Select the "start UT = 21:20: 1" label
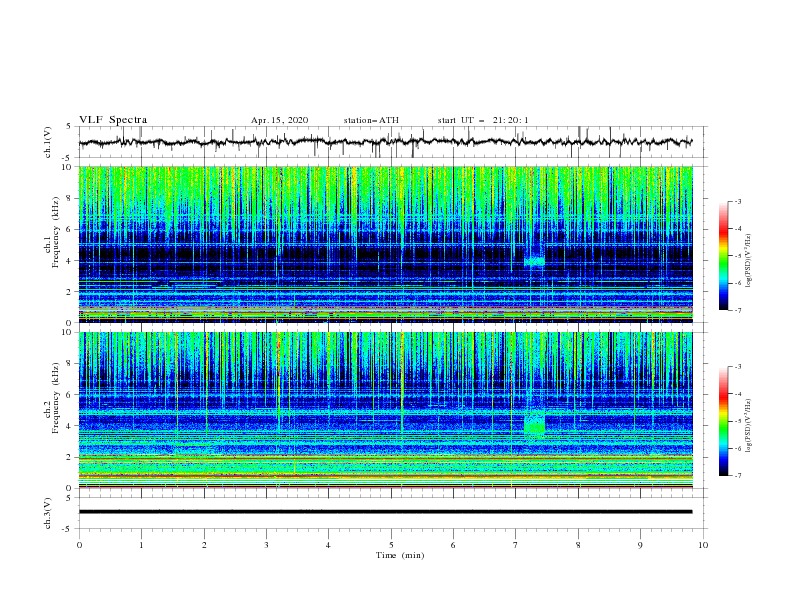The image size is (792, 612). click(x=483, y=120)
